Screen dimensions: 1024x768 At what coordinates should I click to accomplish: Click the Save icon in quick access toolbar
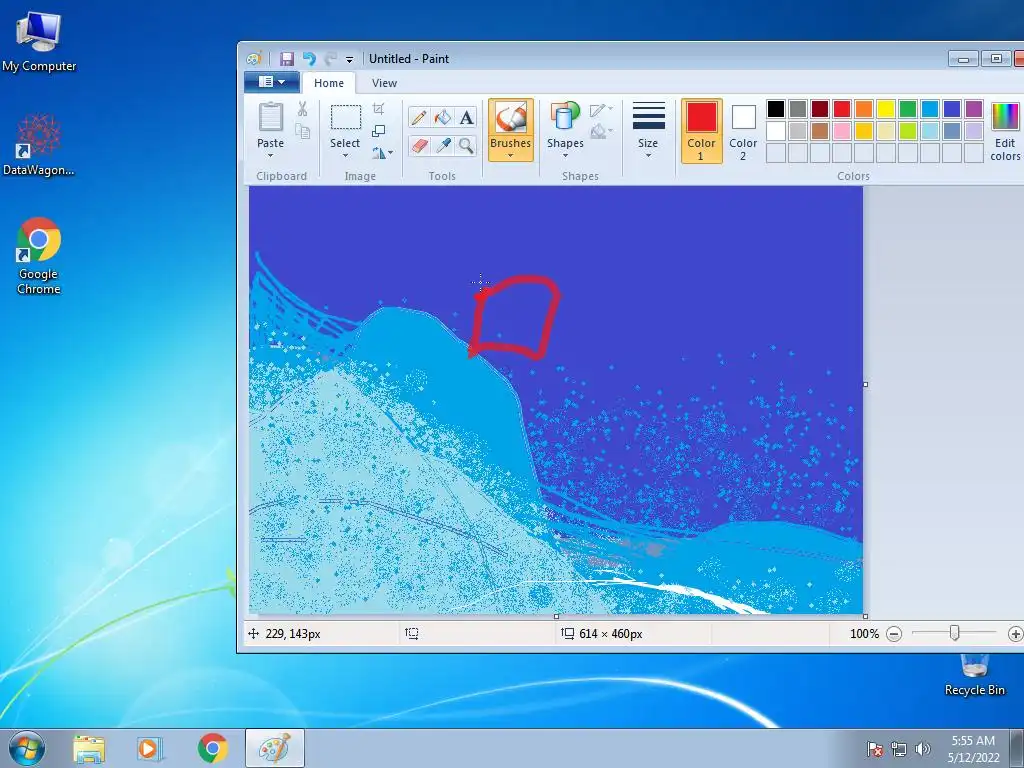click(287, 59)
